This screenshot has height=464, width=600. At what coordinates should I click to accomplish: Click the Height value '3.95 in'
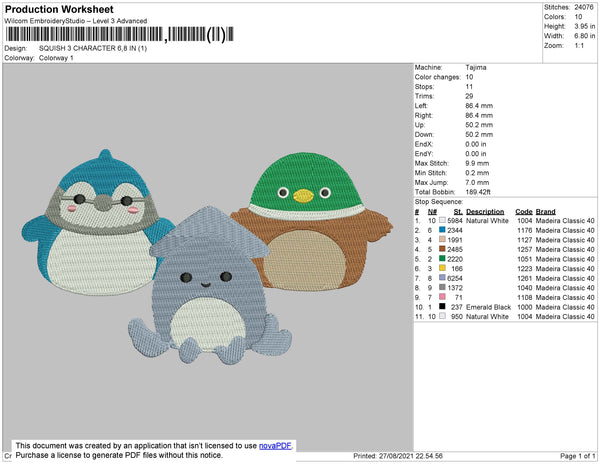(584, 26)
